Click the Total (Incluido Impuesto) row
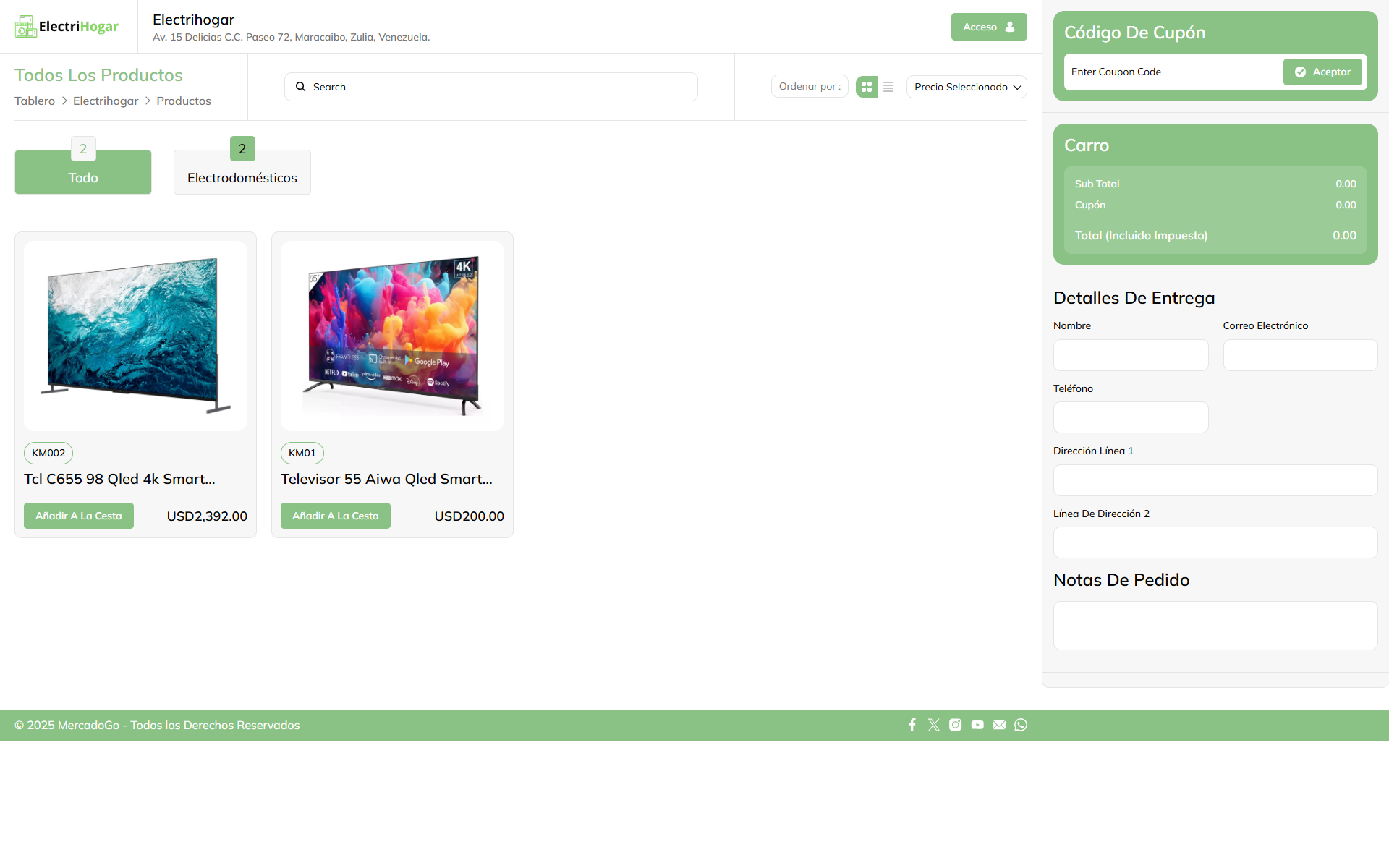The height and width of the screenshot is (868, 1389). 1215,235
